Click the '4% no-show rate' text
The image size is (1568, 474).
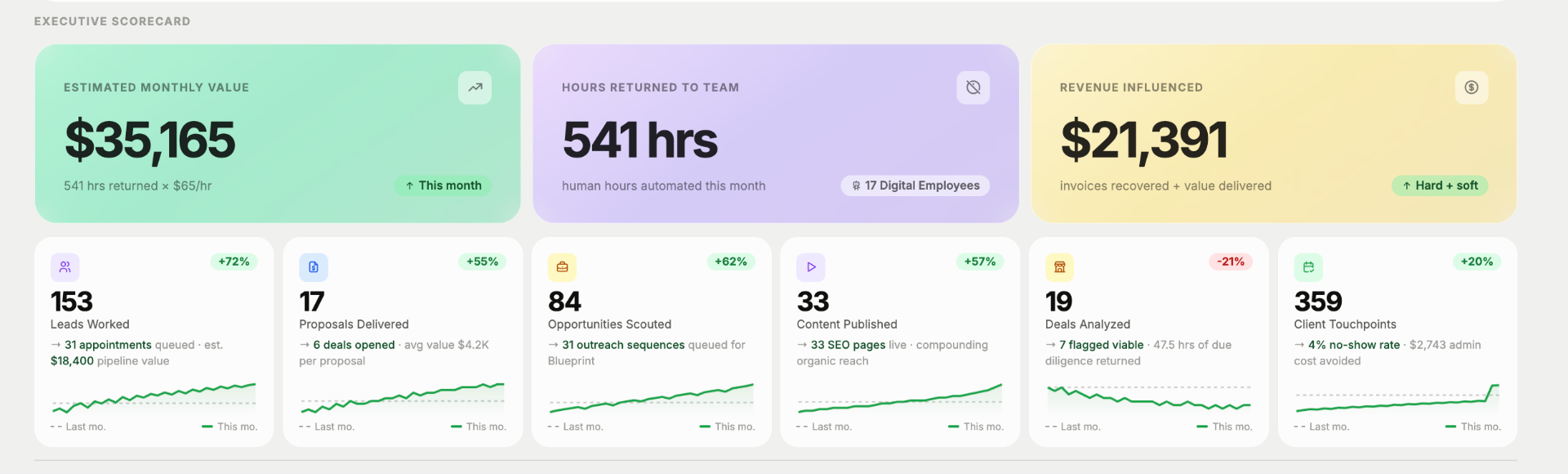[1354, 345]
